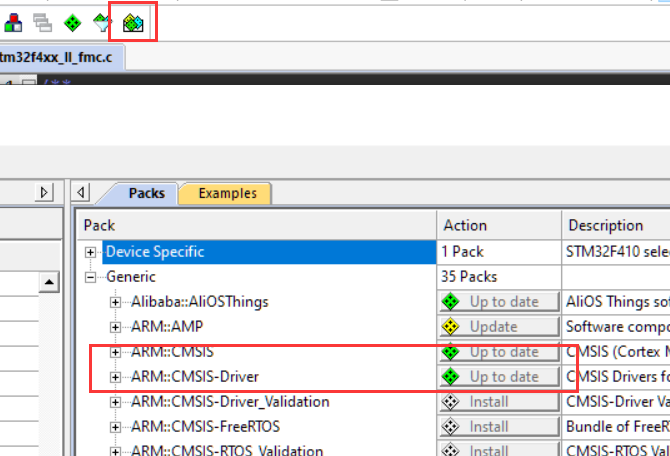Expand the Device Specific tree node
670x456 pixels.
[91, 252]
